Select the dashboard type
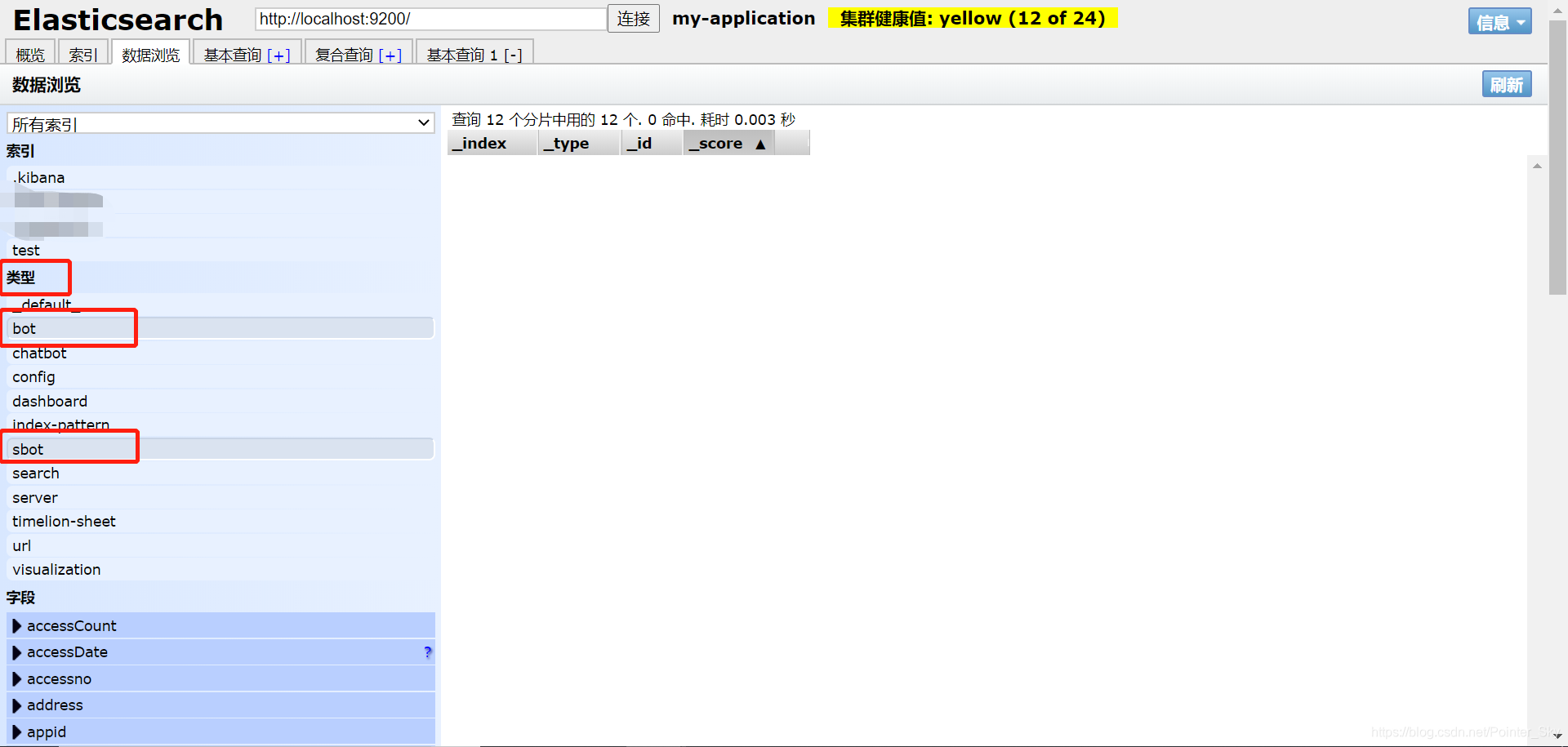This screenshot has height=747, width=1568. [220, 401]
